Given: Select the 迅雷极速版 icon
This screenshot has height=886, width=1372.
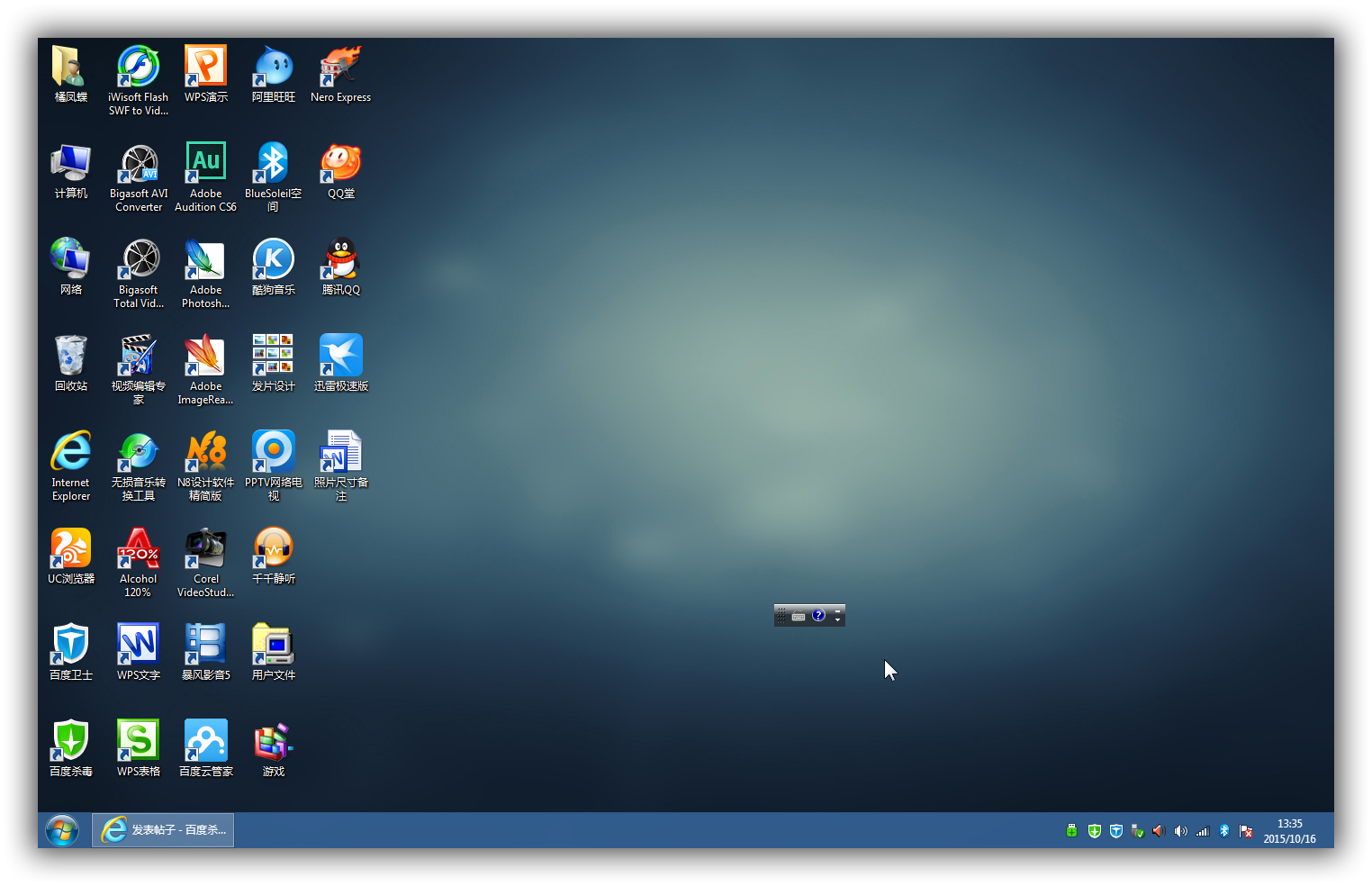Looking at the screenshot, I should 341,363.
